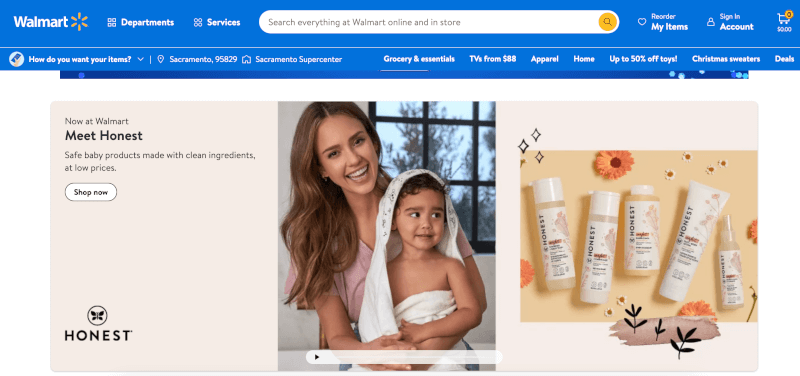Image resolution: width=800 pixels, height=376 pixels.
Task: Expand How do you want your items
Action: coord(141,59)
